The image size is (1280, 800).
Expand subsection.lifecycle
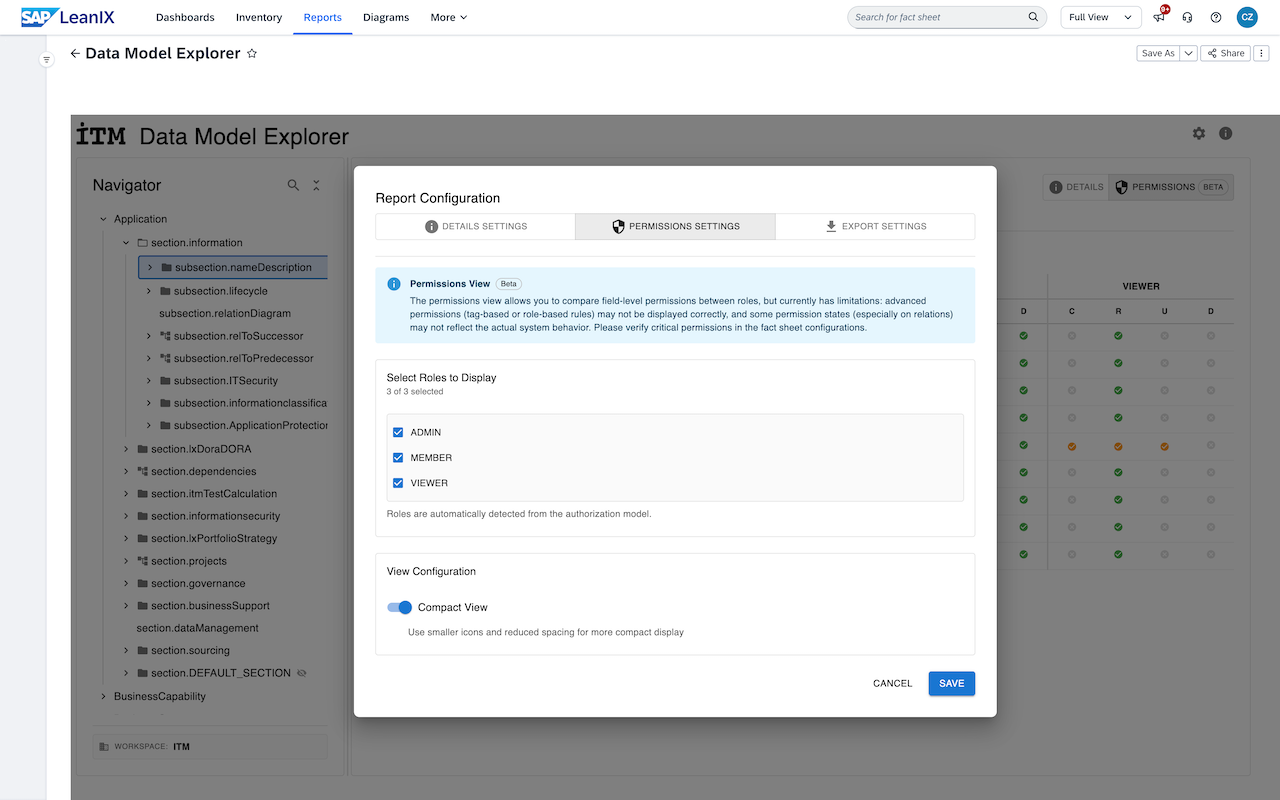point(149,291)
